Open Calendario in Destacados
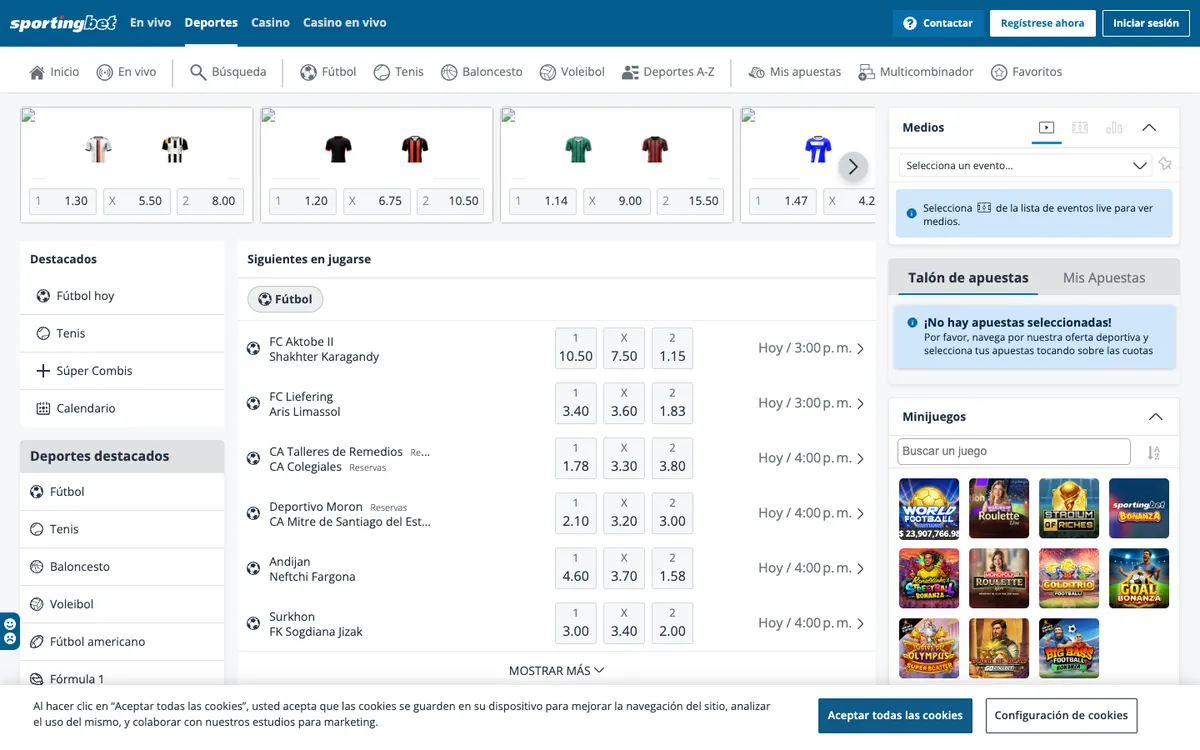Image resolution: width=1200 pixels, height=750 pixels. click(x=121, y=408)
